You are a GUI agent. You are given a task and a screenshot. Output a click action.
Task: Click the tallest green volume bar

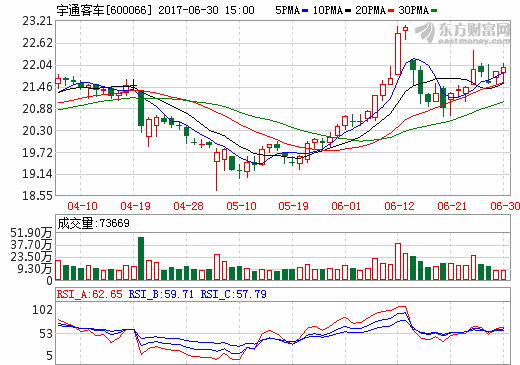click(141, 258)
